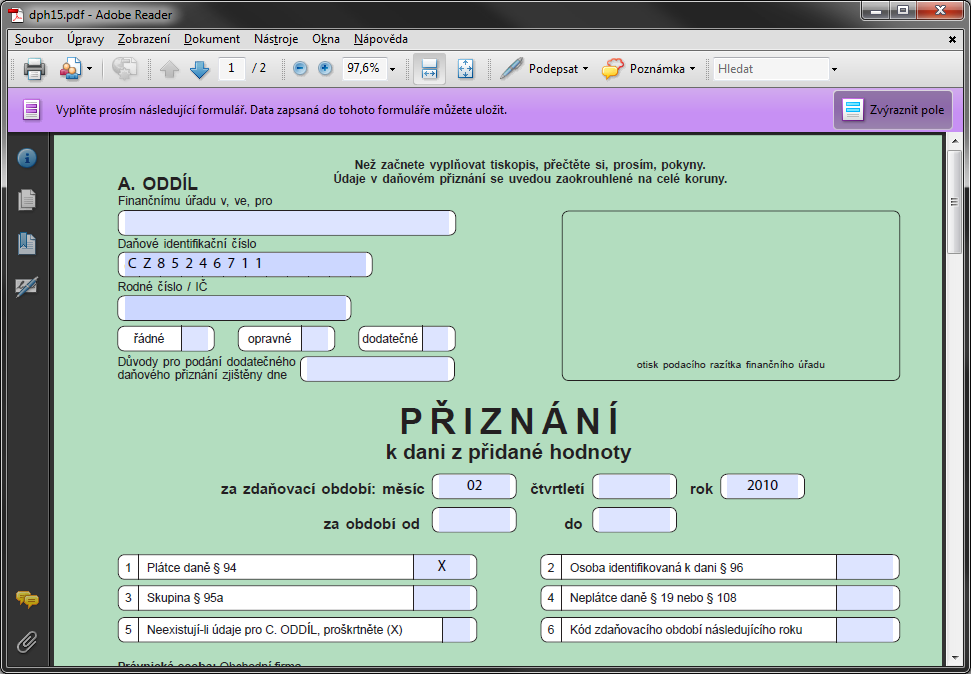Click the Daňové identifikační číslo field
Viewport: 971px width, 674px height.
coord(245,265)
